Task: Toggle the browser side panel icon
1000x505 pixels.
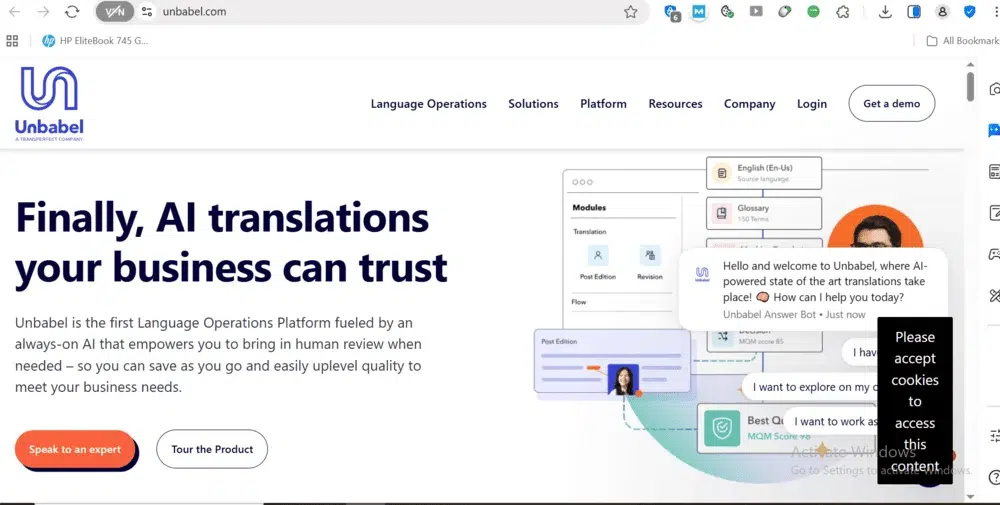Action: point(914,11)
